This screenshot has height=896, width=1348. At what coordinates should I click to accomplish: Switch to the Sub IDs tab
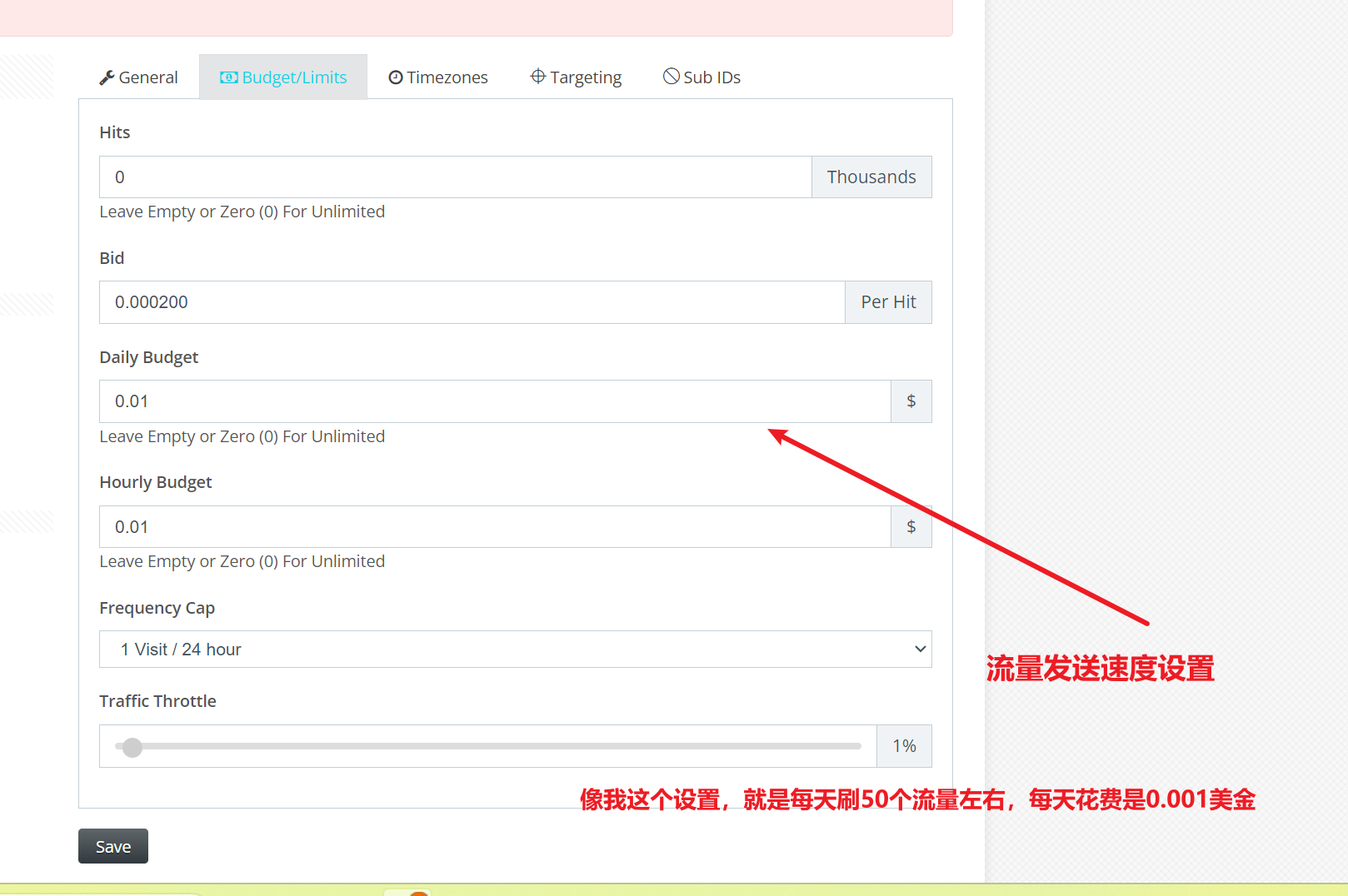[701, 77]
